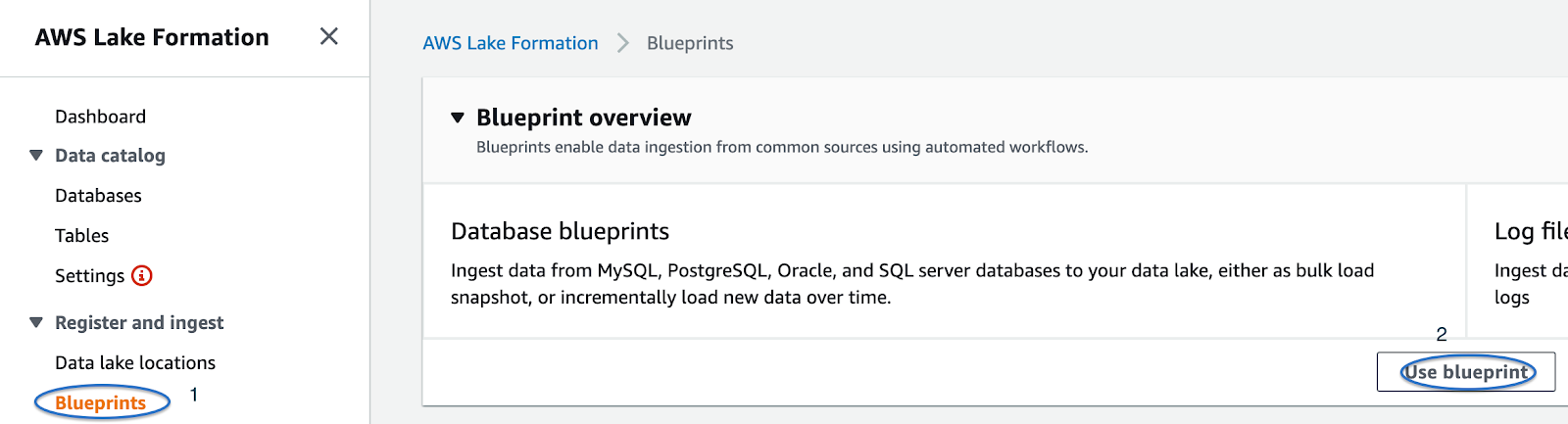Viewport: 1568px width, 424px height.
Task: Click the Blueprints breadcrumb text
Action: [690, 43]
